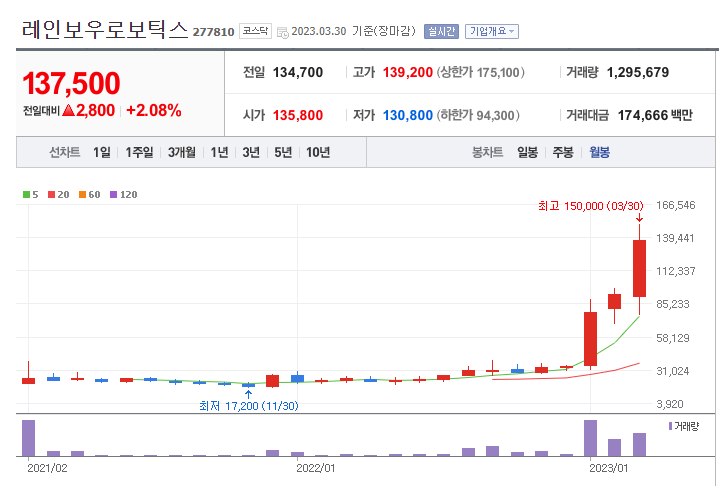Click the orange 60 moving average swatch

[x=83, y=194]
